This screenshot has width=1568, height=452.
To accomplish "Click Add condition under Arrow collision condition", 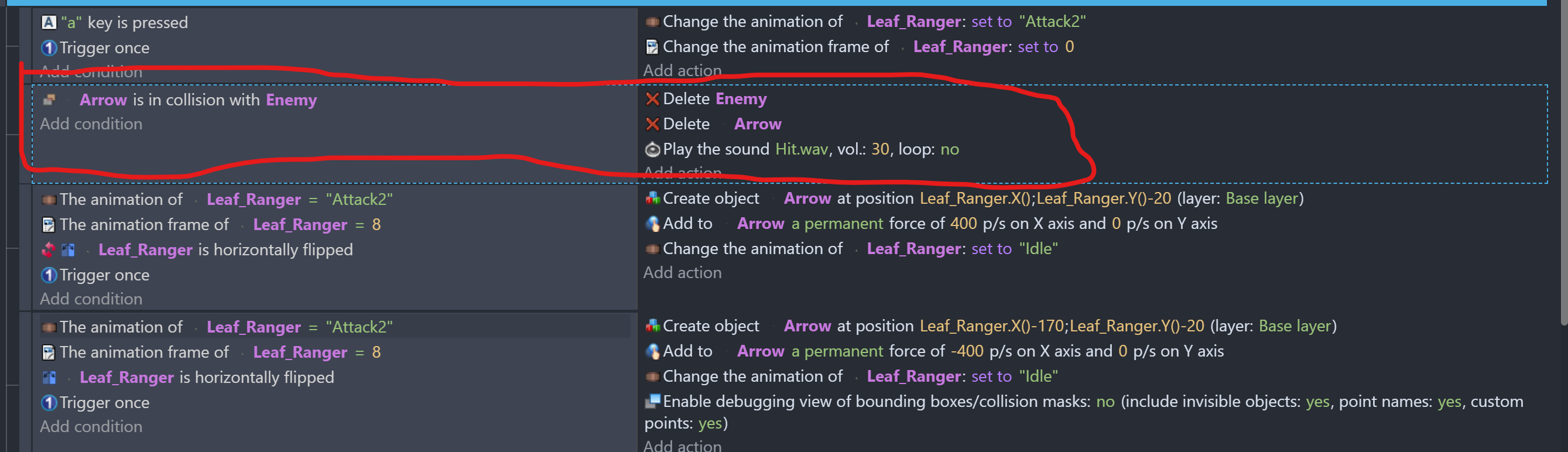I will 91,124.
